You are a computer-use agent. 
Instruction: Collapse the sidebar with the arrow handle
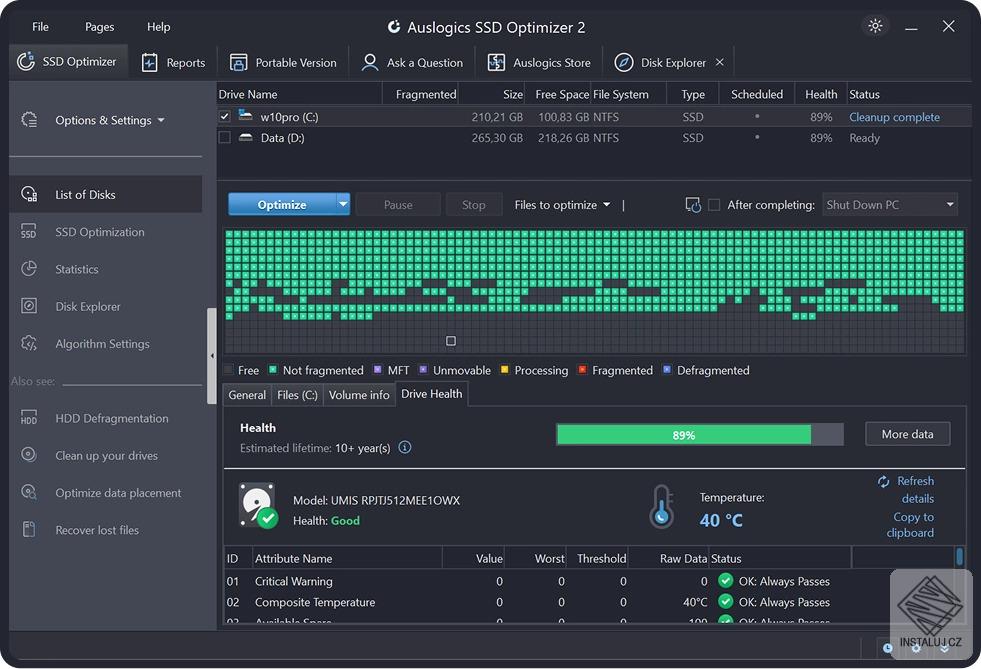tap(211, 356)
